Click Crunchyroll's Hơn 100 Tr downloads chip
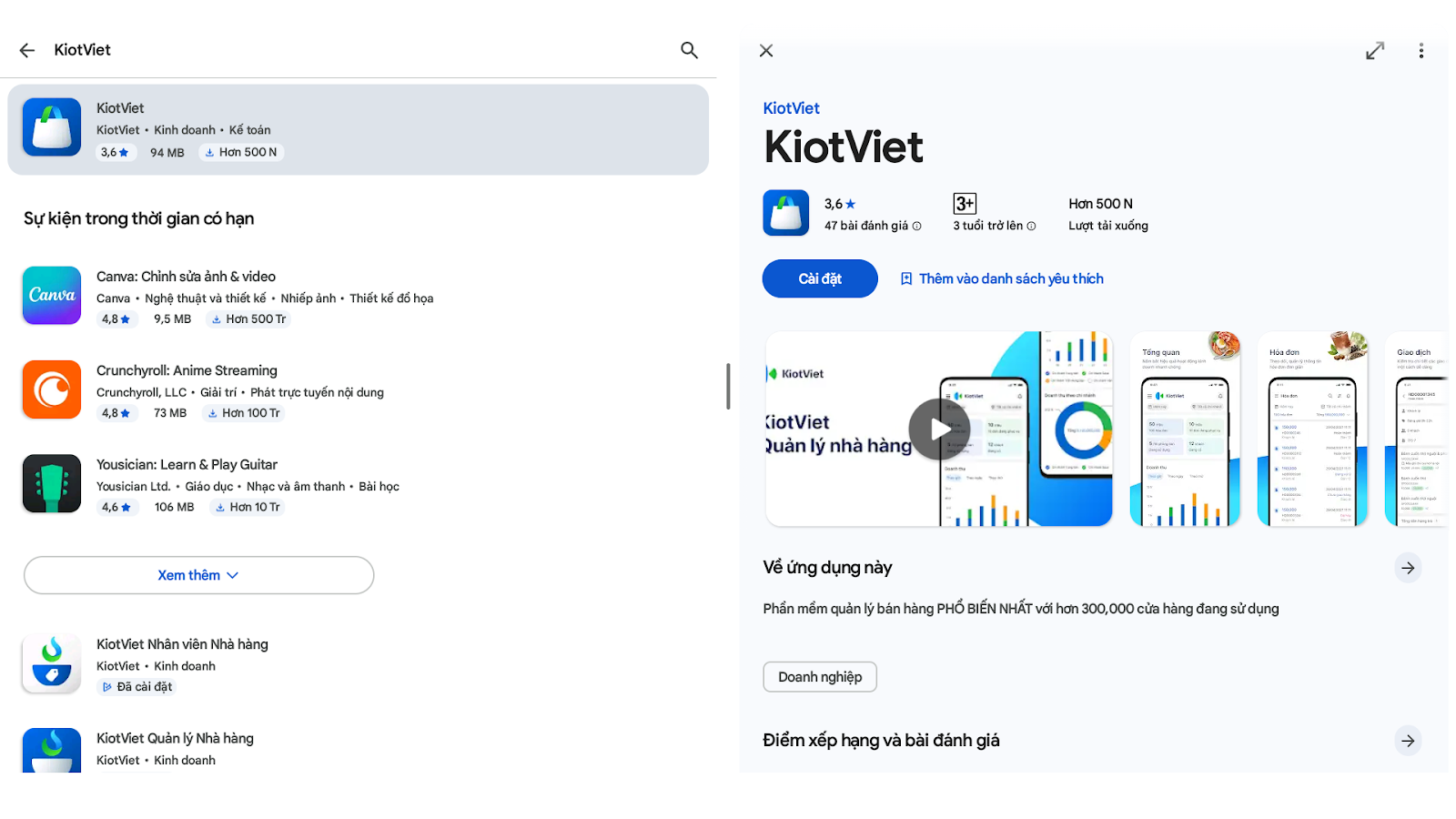 (x=244, y=413)
